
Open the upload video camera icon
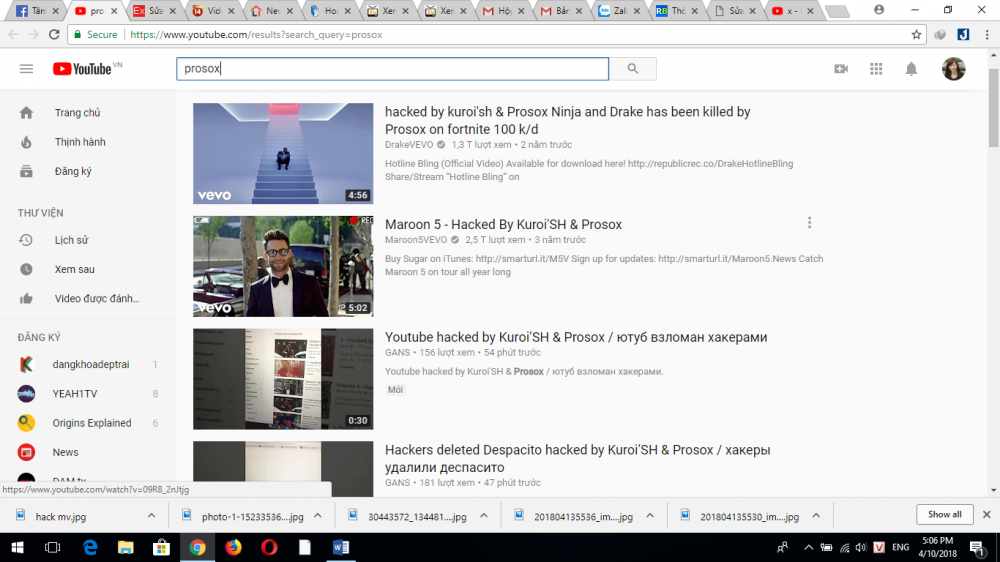point(841,69)
